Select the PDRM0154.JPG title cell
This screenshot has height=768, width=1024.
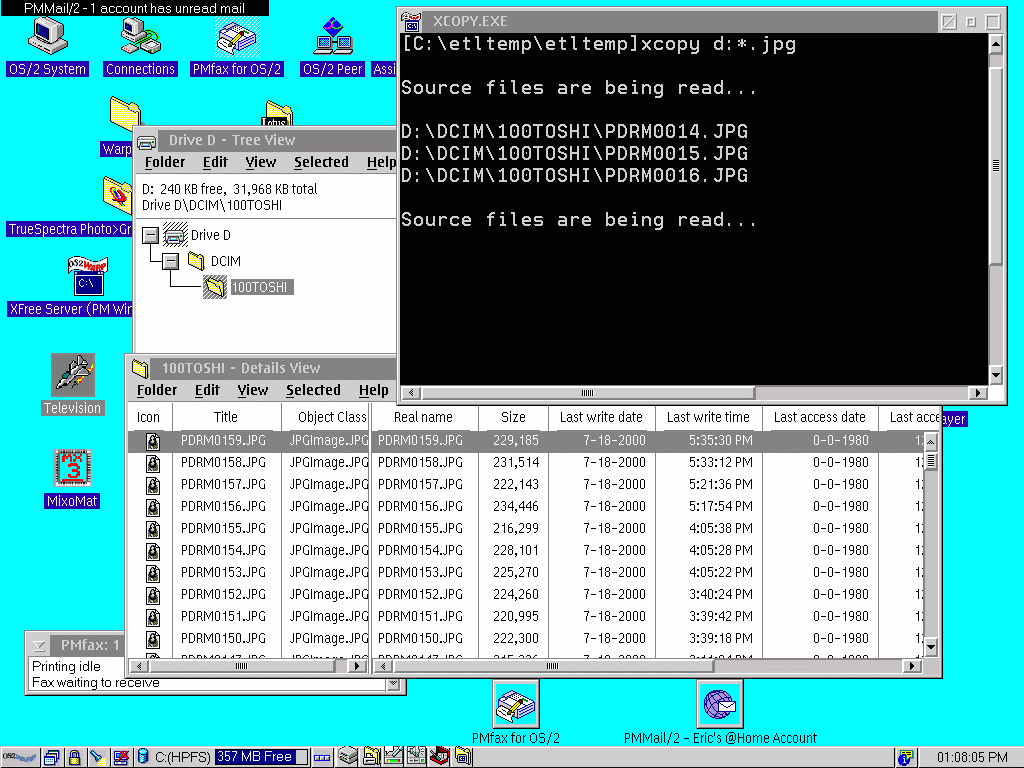point(223,551)
